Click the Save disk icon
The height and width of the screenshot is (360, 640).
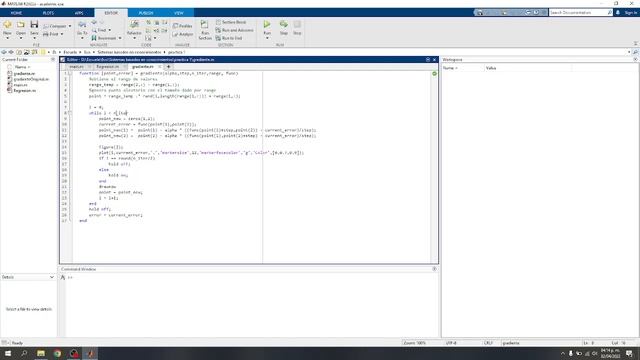tap(34, 24)
